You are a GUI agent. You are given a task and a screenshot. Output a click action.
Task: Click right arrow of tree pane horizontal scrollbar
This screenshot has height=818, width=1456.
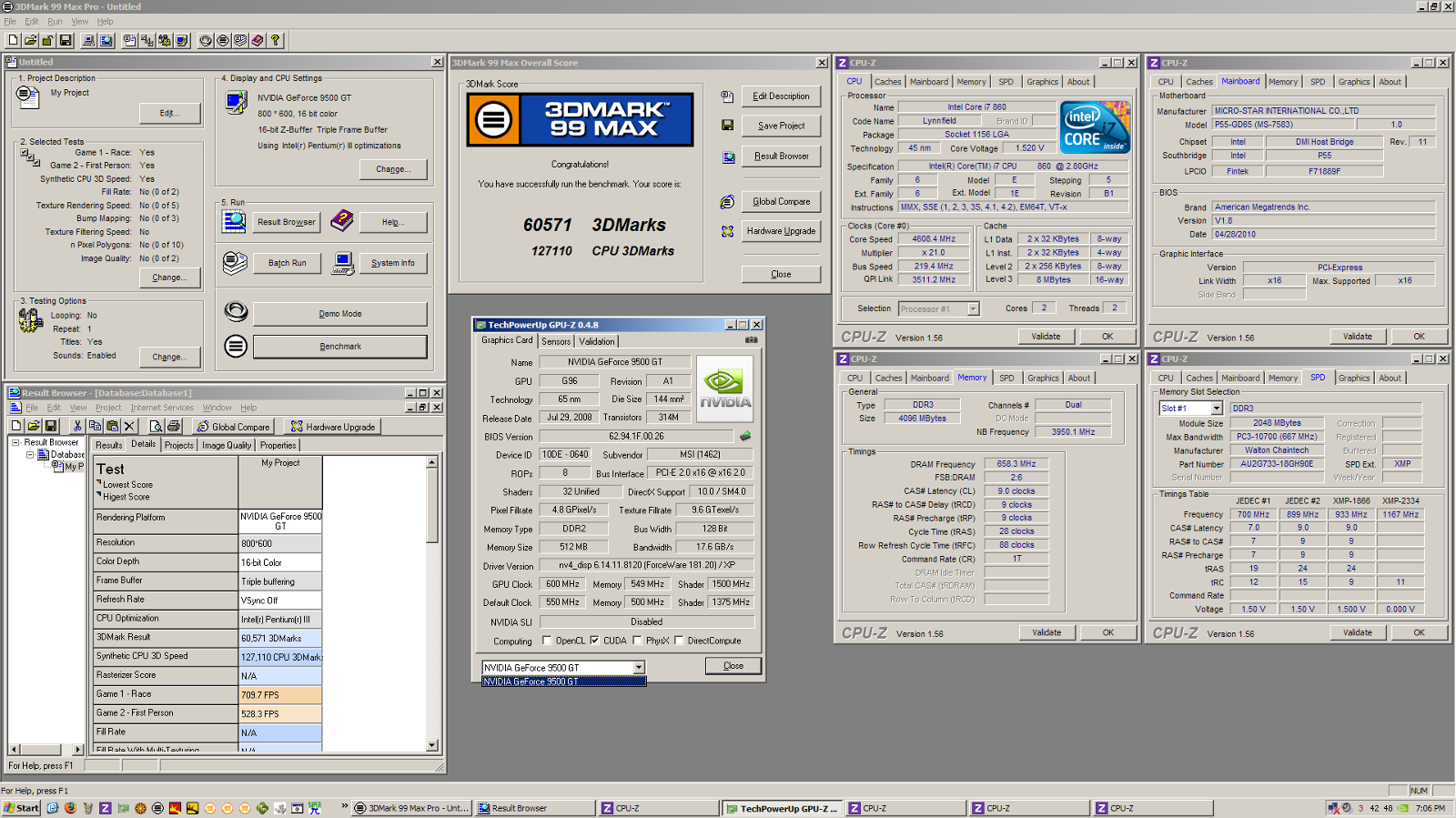78,750
